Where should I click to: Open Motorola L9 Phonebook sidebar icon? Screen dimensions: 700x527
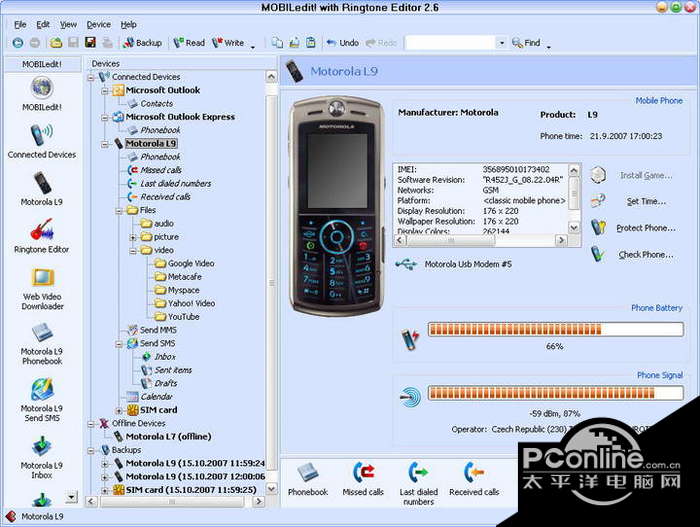tap(42, 333)
